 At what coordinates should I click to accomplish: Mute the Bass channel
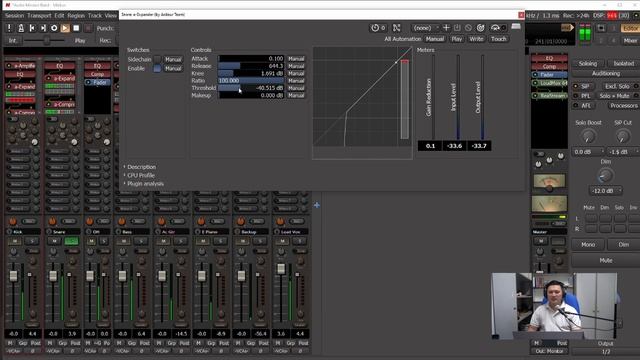pyautogui.click(x=124, y=241)
